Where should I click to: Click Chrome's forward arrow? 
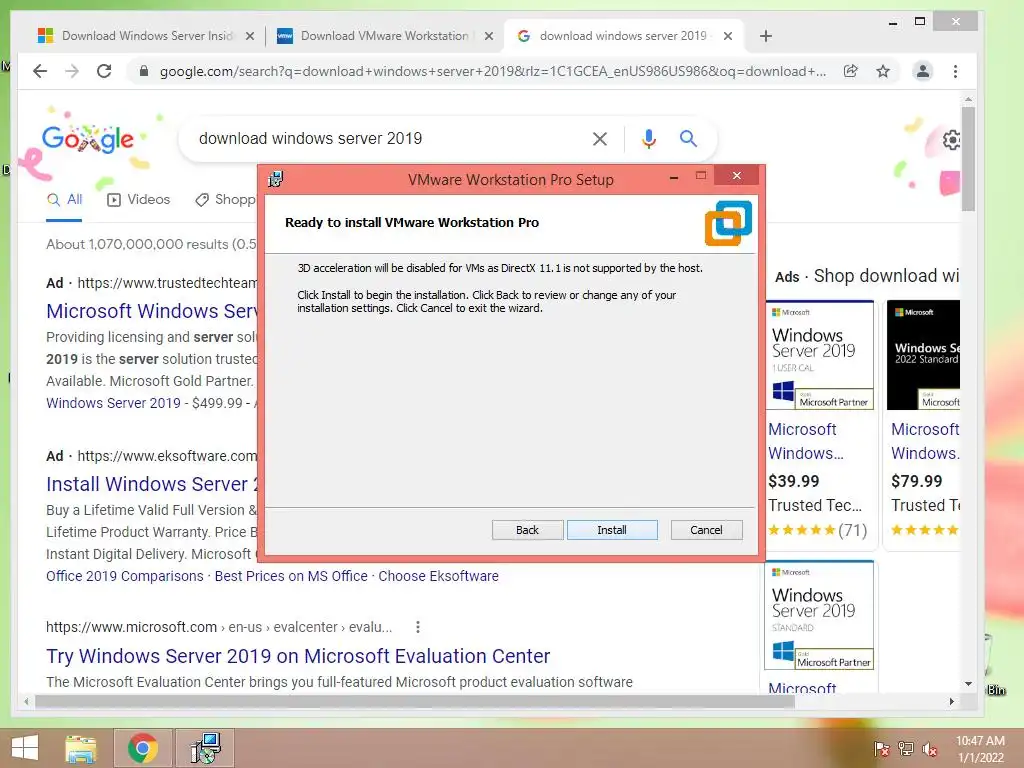tap(72, 71)
